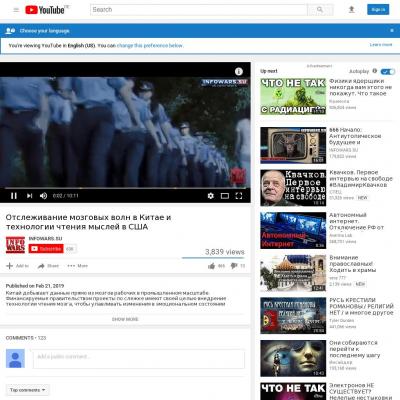This screenshot has width=400, height=400.
Task: Open 'Автономный Интернет' thumbnail
Action: [293, 230]
